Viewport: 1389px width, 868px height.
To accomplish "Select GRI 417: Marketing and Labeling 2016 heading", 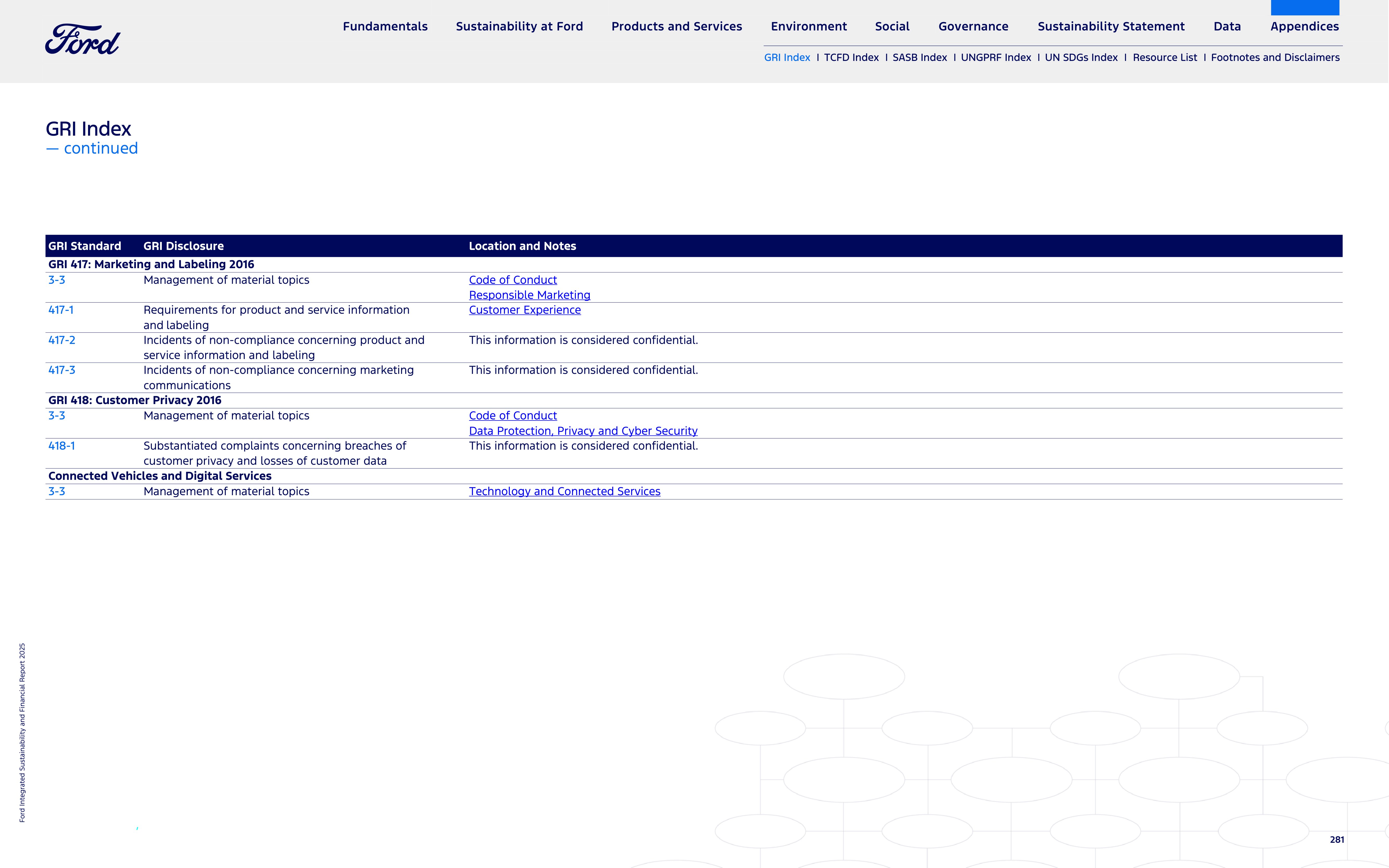I will (x=151, y=265).
